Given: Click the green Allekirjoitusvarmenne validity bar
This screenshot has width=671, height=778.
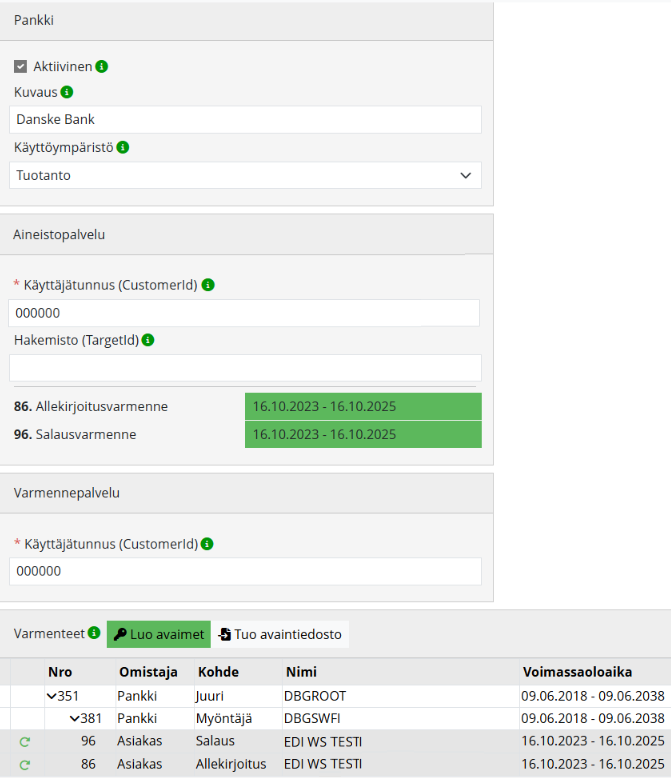Looking at the screenshot, I should click(363, 407).
